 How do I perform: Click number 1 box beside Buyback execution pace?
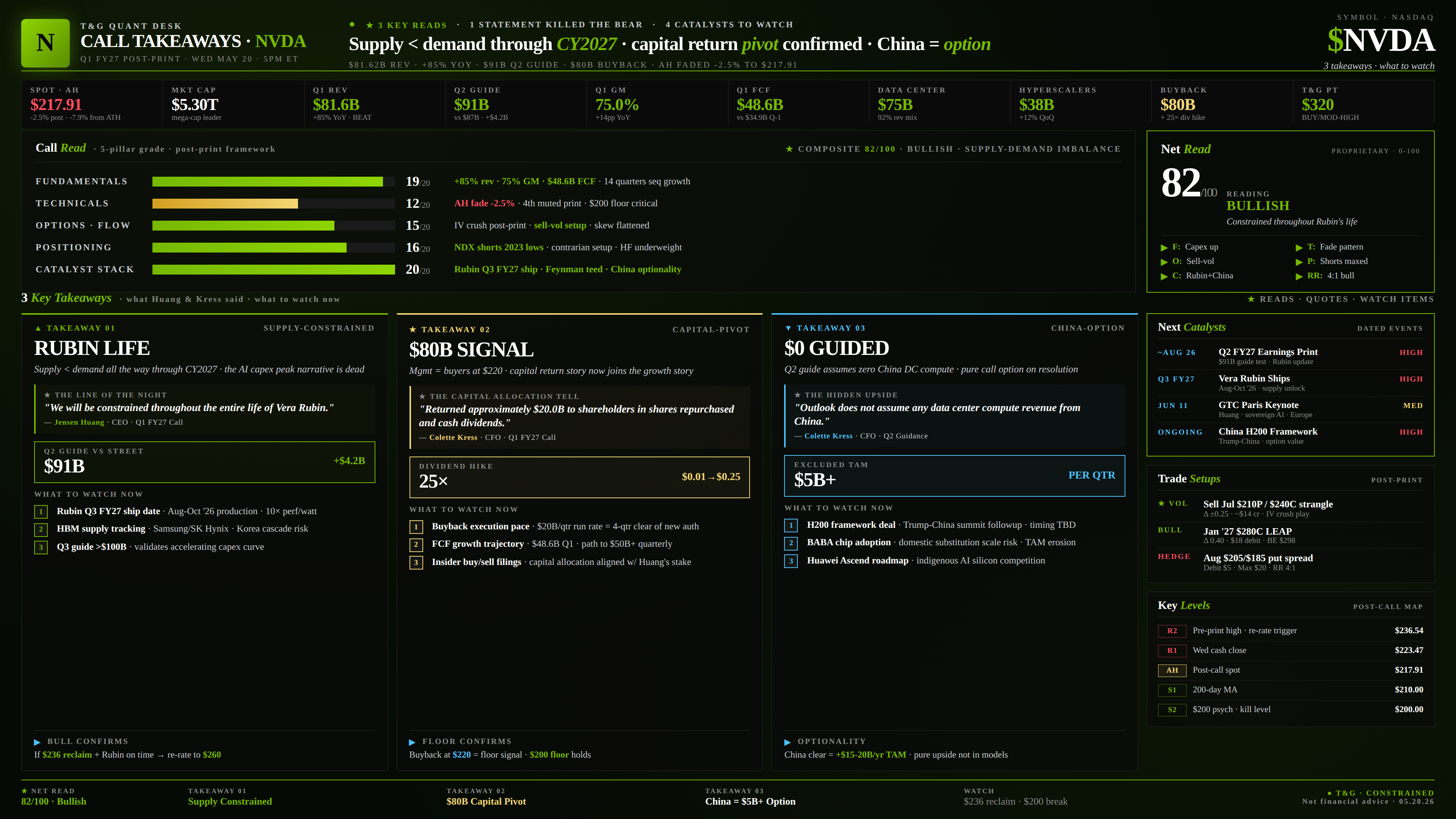coord(416,527)
